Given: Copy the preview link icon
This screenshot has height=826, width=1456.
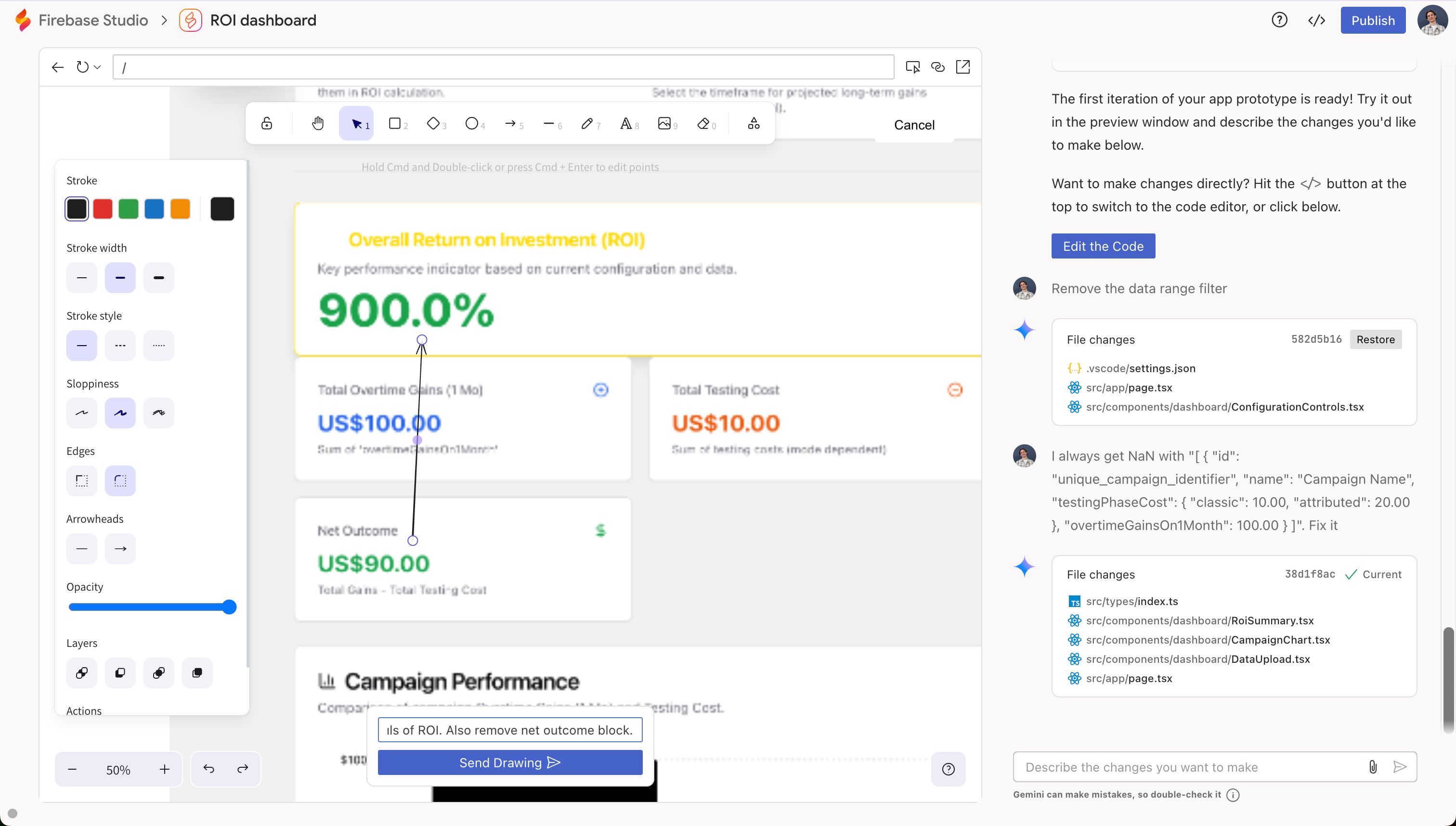Looking at the screenshot, I should (938, 67).
